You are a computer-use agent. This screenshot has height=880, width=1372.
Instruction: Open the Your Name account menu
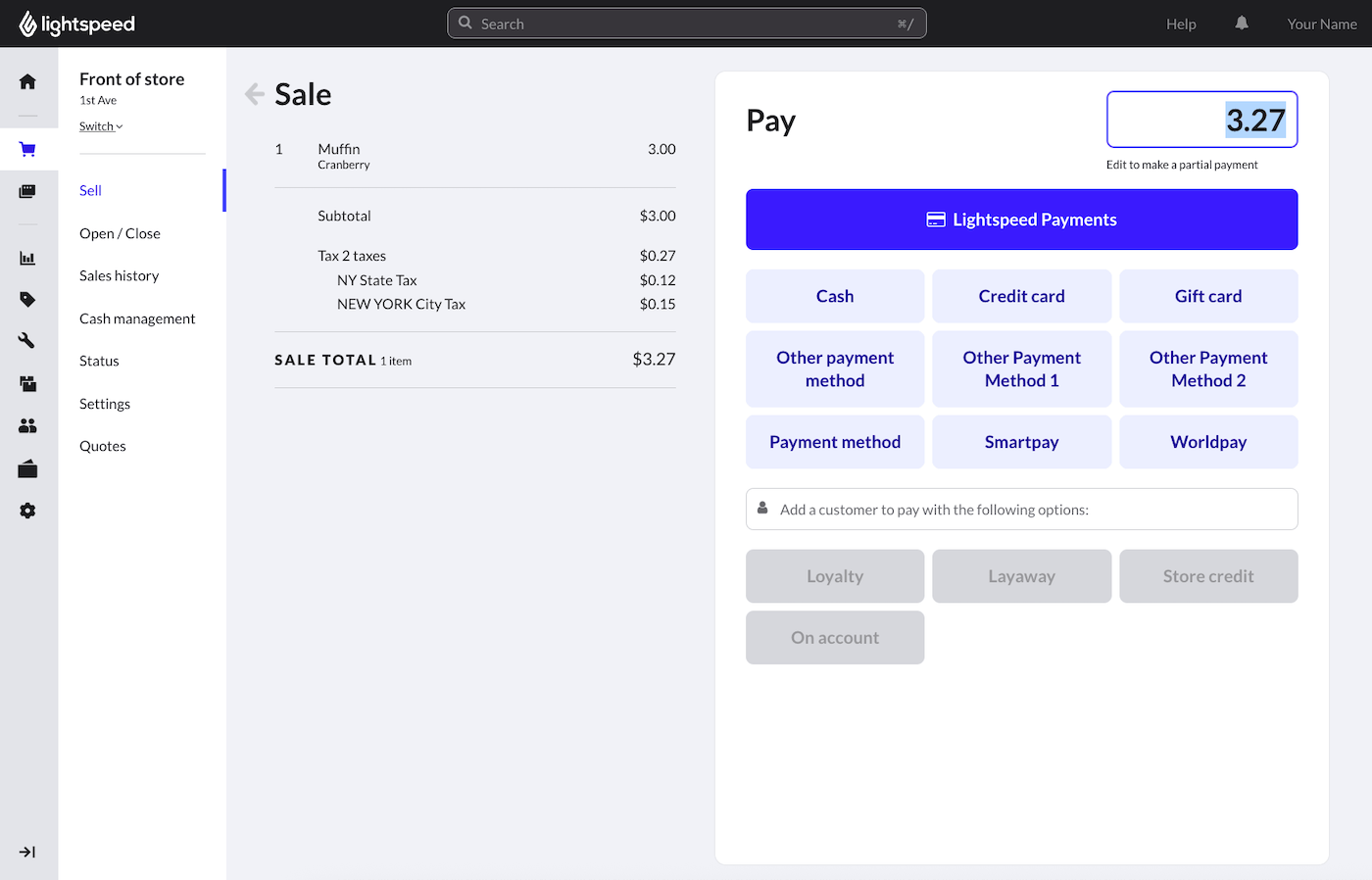pos(1322,24)
